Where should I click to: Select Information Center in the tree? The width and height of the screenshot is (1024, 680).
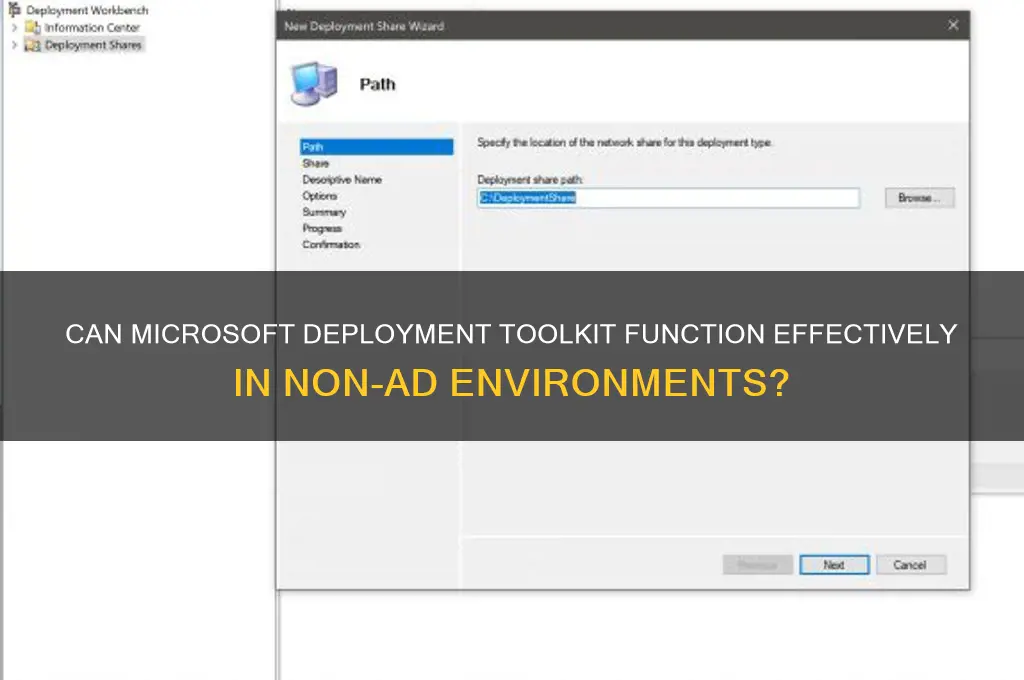(x=92, y=27)
